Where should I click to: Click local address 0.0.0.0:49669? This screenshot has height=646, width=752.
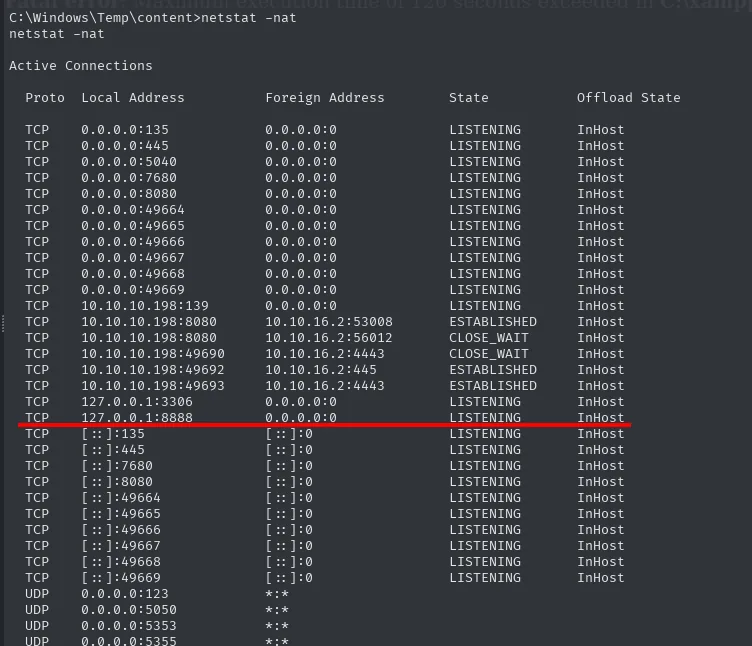[133, 290]
